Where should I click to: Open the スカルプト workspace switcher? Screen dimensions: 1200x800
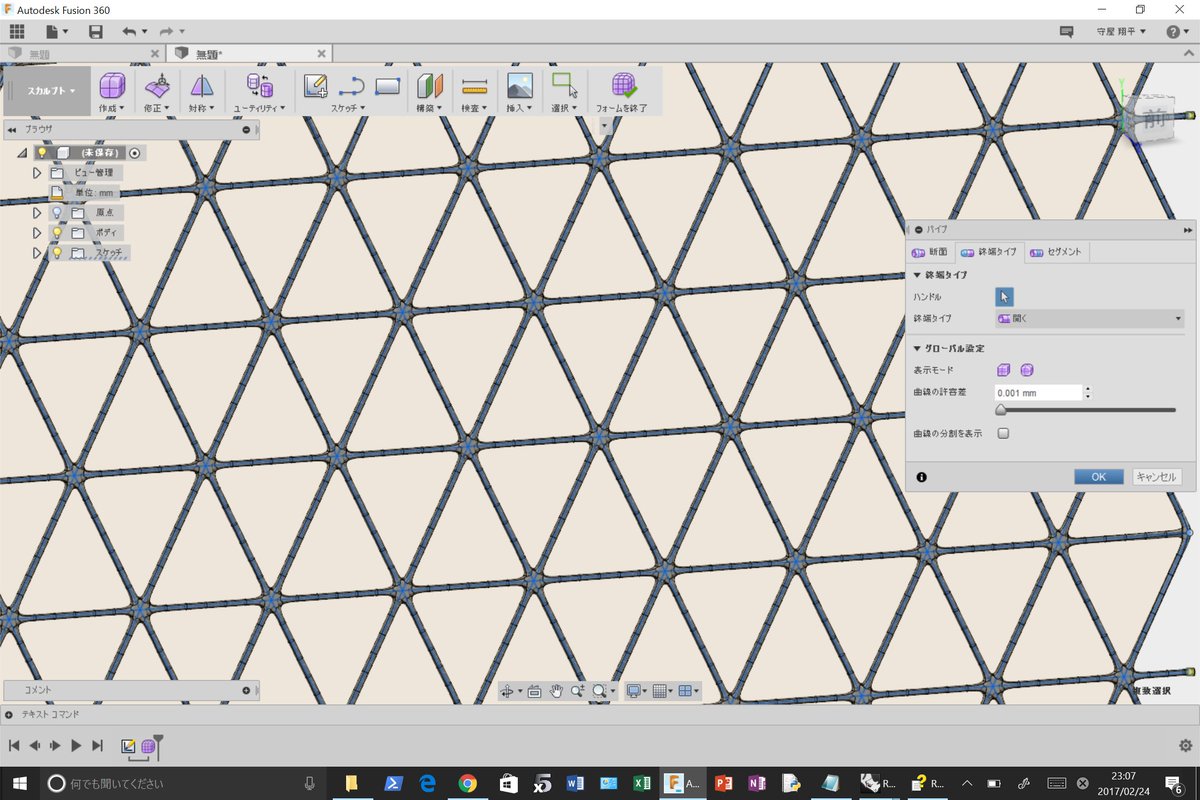[x=51, y=91]
